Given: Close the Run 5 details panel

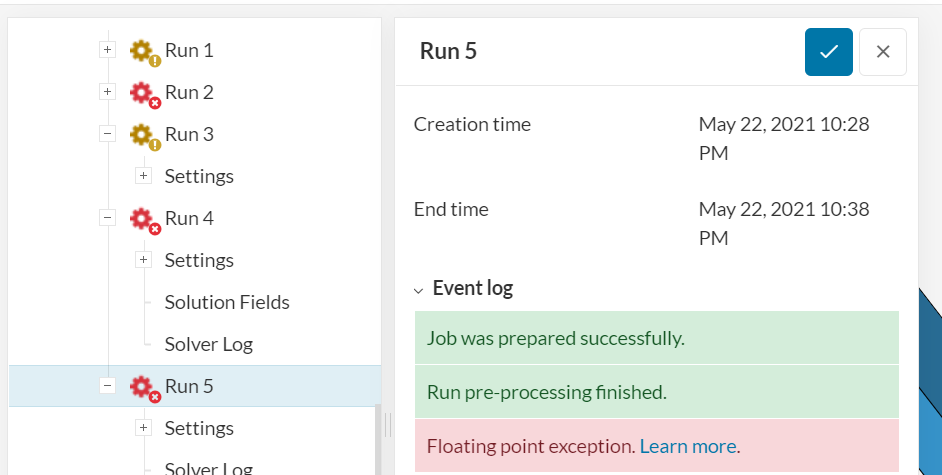Looking at the screenshot, I should click(x=882, y=52).
